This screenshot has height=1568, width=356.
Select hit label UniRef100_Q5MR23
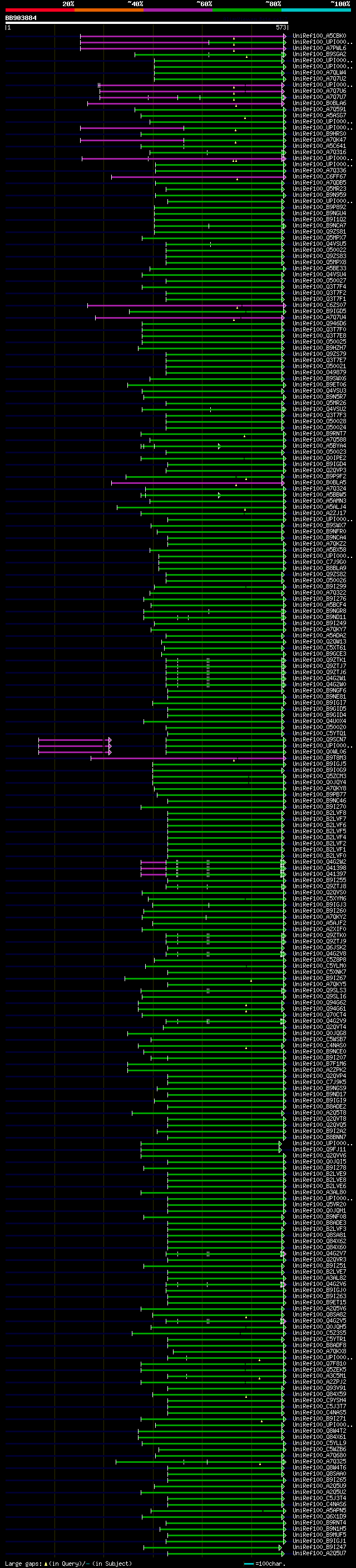coord(319,189)
